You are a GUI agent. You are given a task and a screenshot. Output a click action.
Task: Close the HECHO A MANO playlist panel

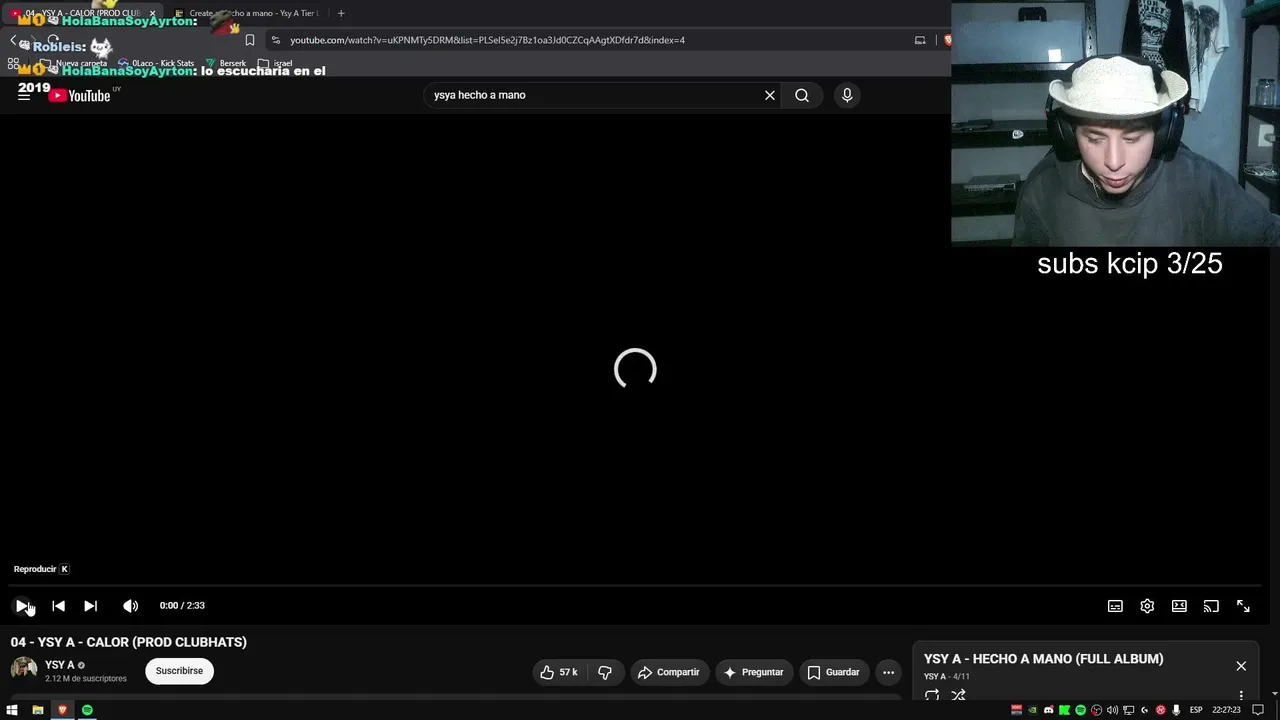(1241, 666)
